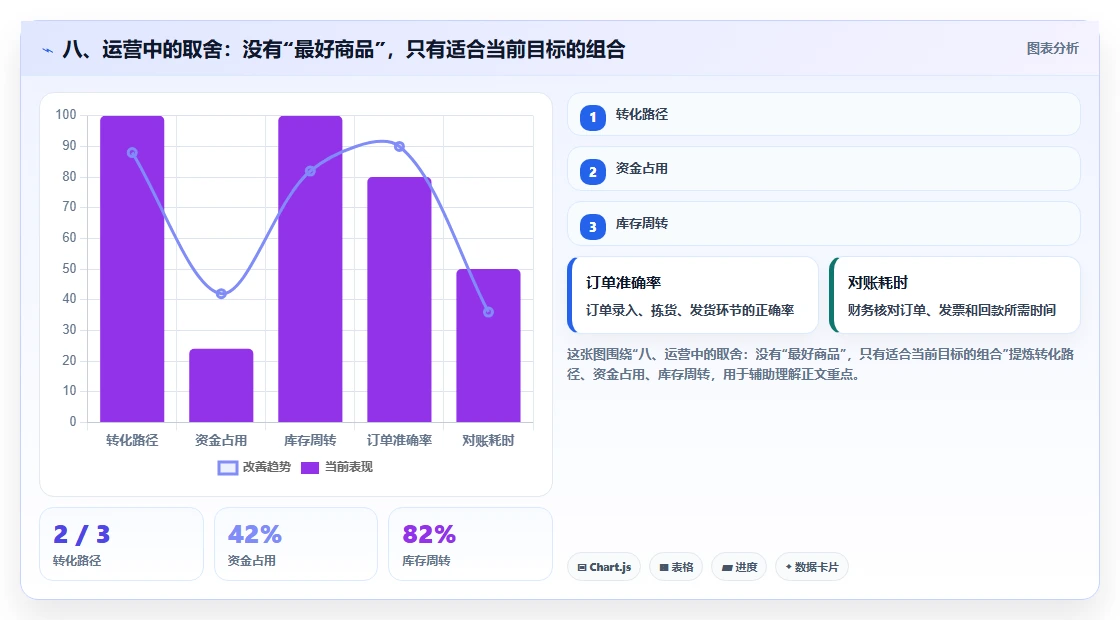Select the 数据卡片 tag chip
This screenshot has width=1120, height=620.
(x=811, y=567)
